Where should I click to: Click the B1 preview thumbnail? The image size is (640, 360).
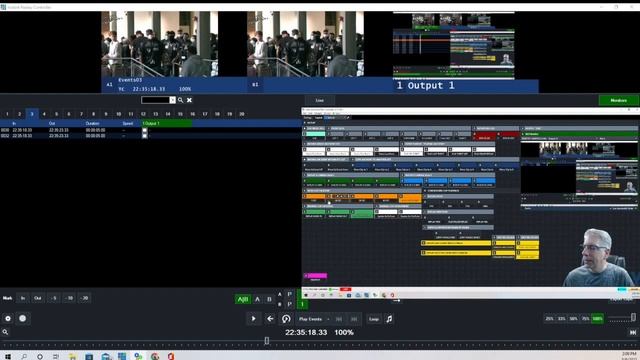point(305,44)
